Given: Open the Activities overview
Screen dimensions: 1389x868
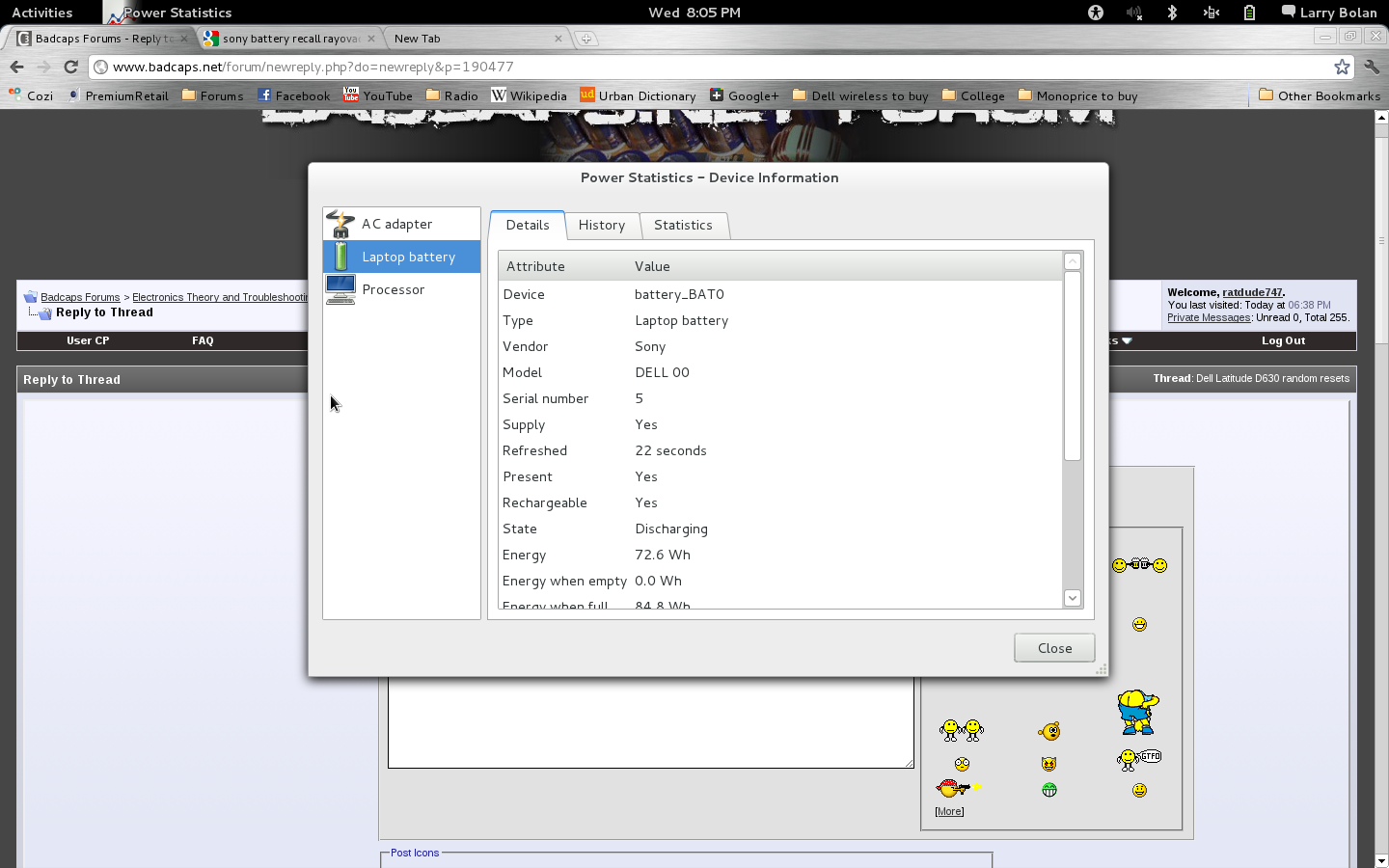Looking at the screenshot, I should coord(42,13).
